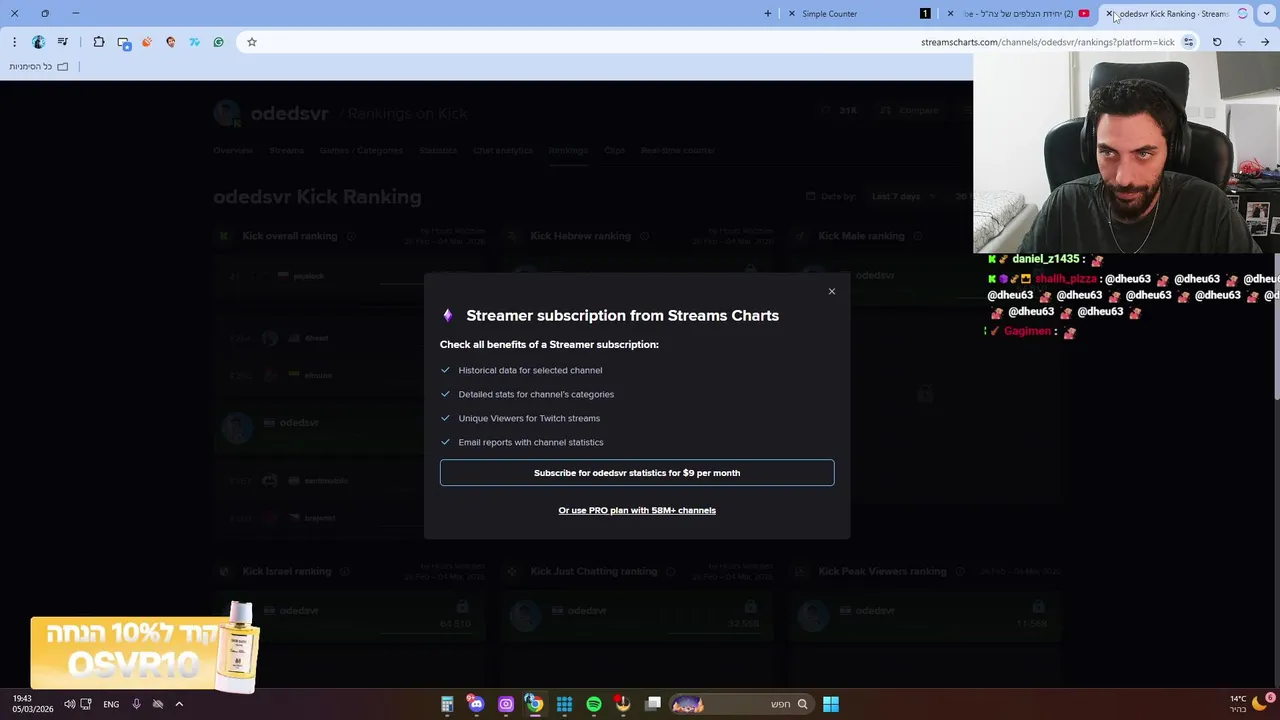The height and width of the screenshot is (720, 1280).
Task: Show hidden system tray icons chevron
Action: click(x=179, y=704)
